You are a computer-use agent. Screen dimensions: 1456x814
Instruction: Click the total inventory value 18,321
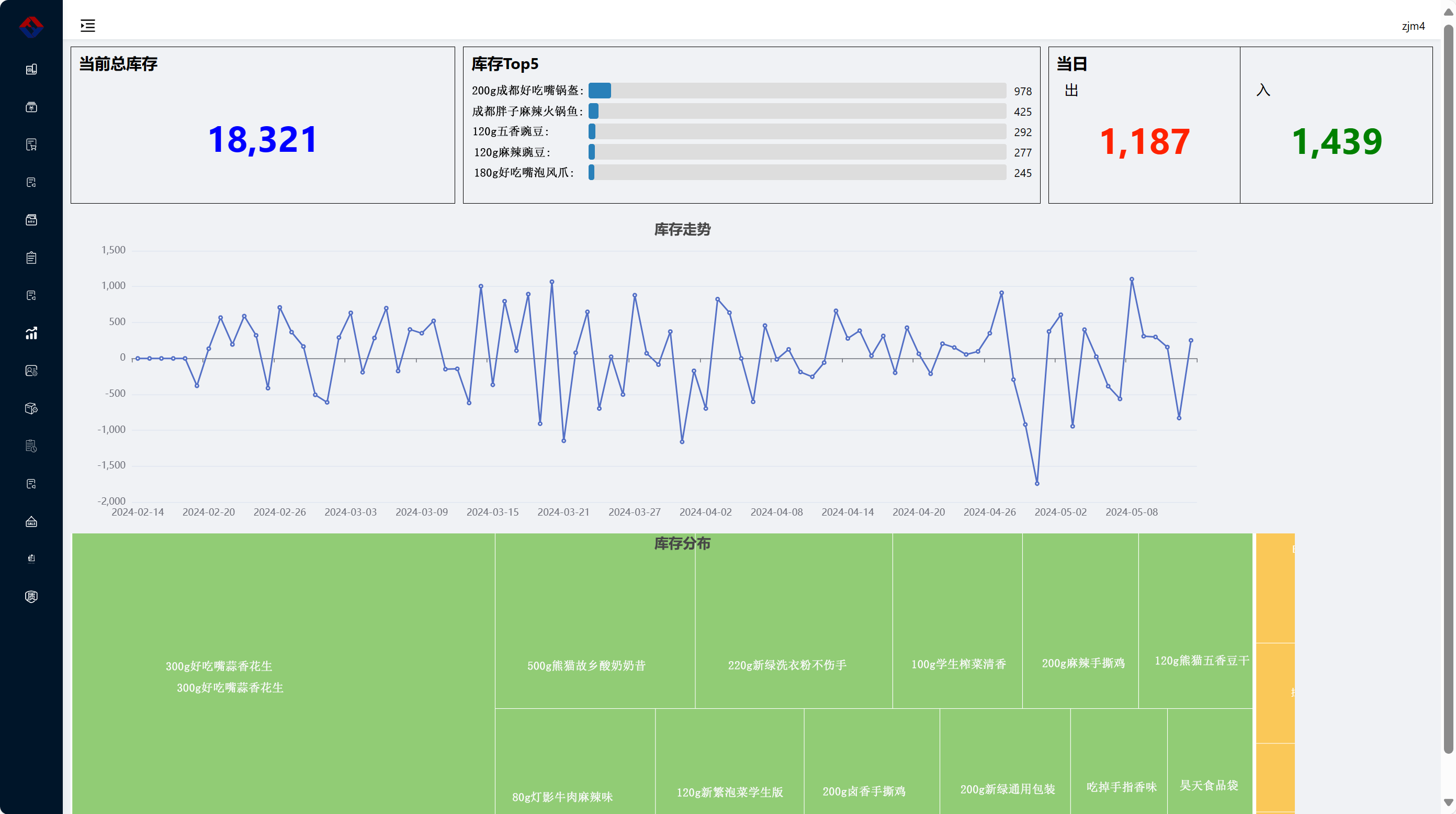pos(263,140)
